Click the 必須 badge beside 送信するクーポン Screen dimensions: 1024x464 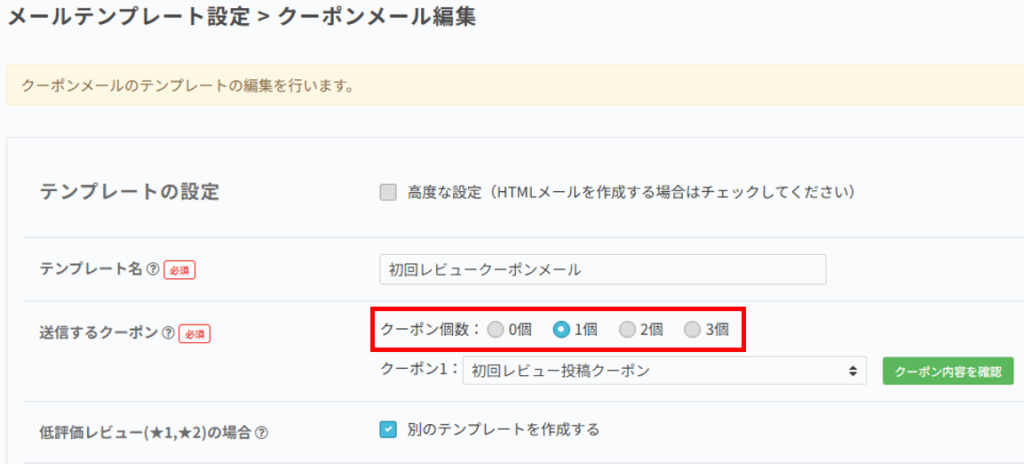(194, 333)
